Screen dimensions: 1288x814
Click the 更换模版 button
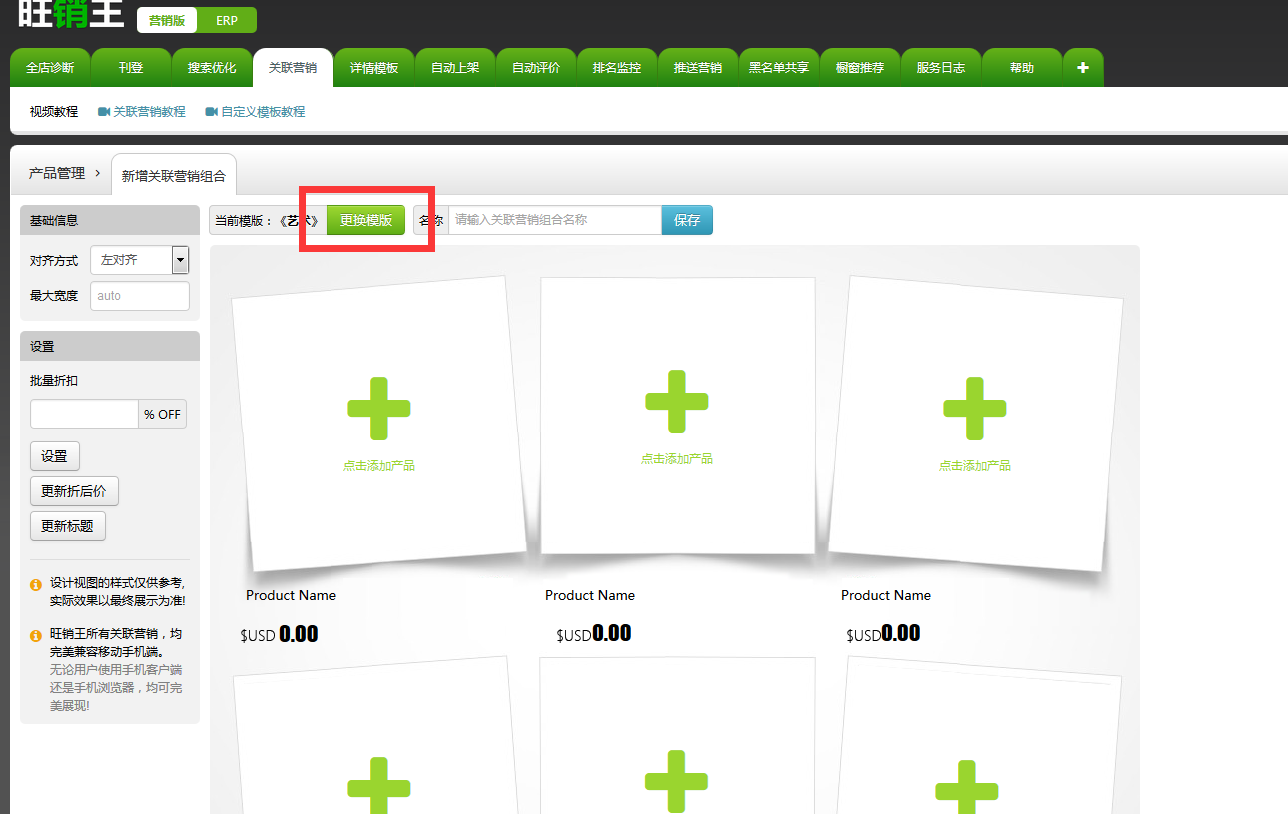(366, 220)
